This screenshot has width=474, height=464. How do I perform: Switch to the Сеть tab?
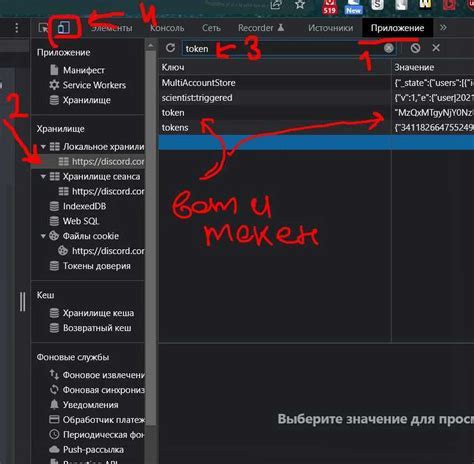tap(211, 28)
